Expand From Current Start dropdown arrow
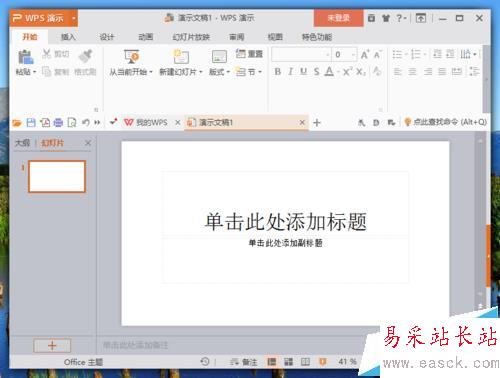This screenshot has width=500, height=378. click(151, 72)
